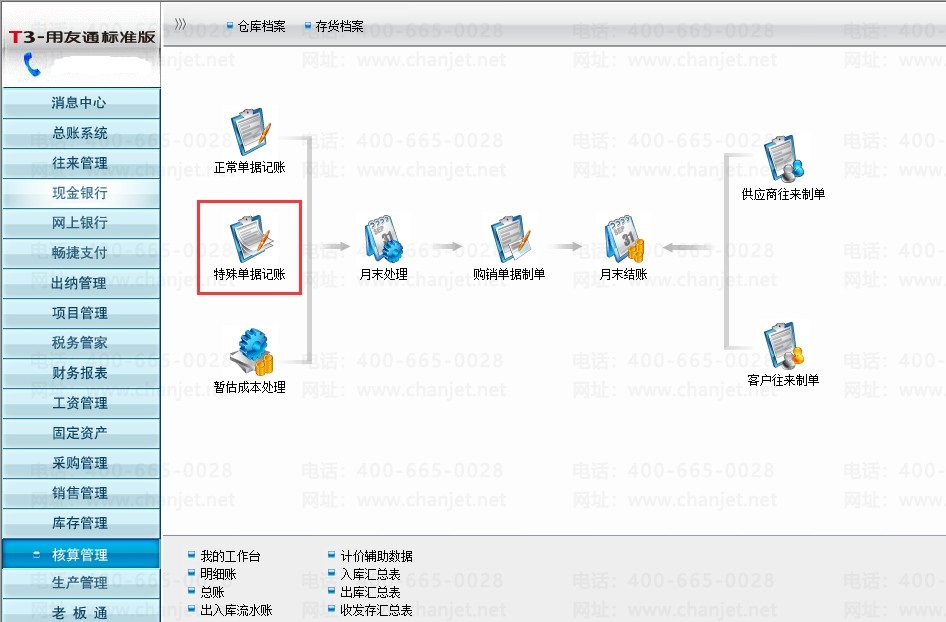Viewport: 946px width, 622px height.
Task: Open 税务管家 module
Action: coord(81,343)
